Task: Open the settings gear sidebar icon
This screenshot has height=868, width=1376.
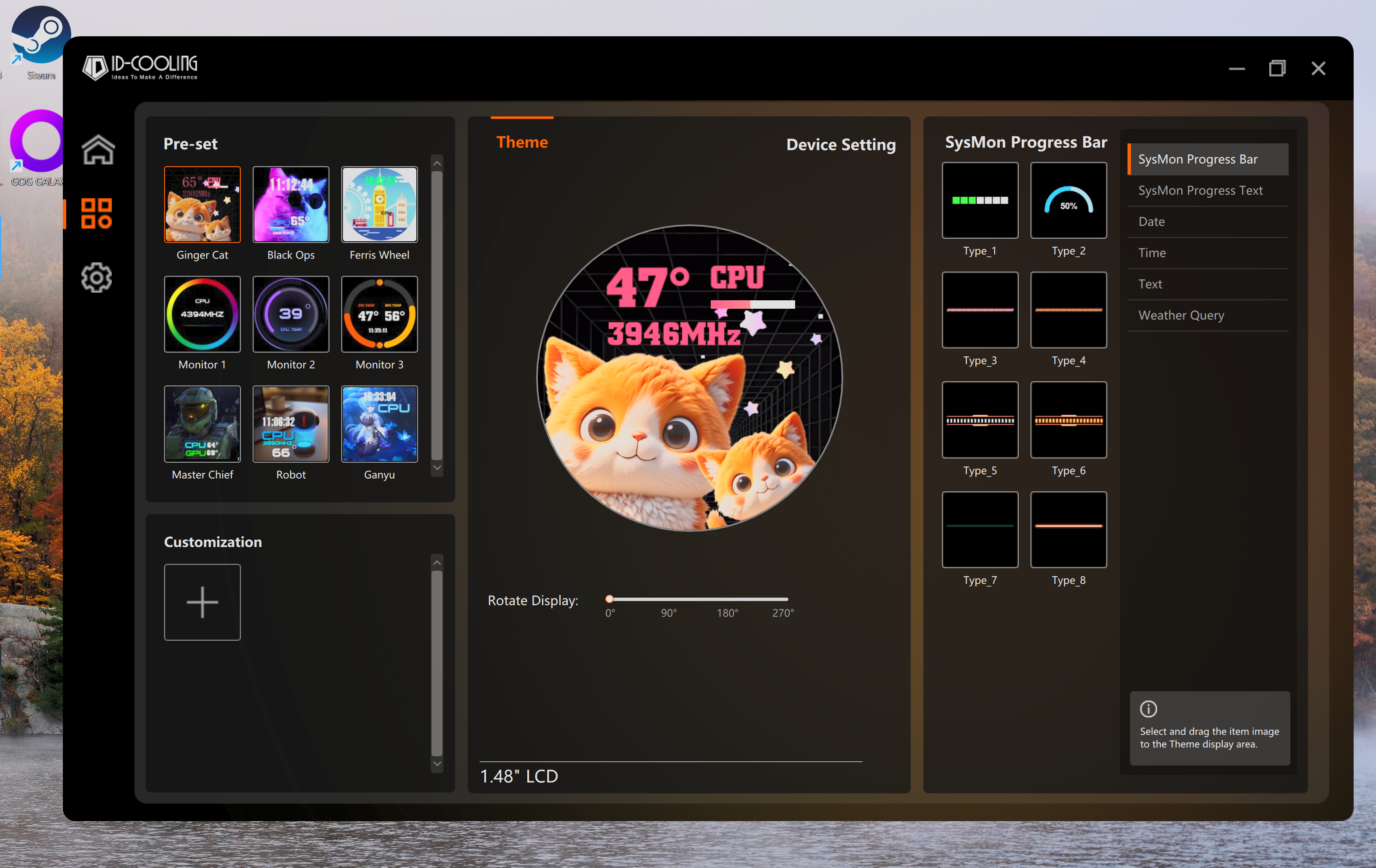Action: 96,278
